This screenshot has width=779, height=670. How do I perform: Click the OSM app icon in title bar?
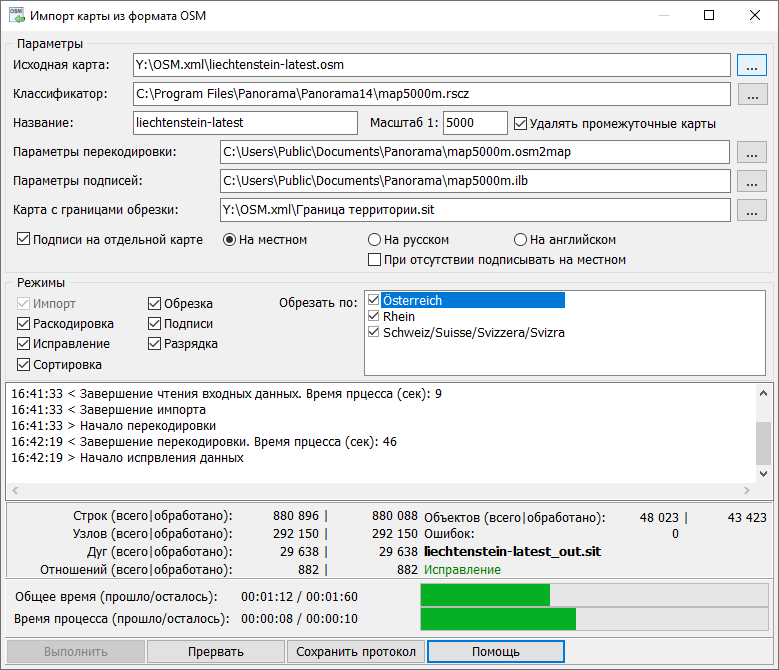[15, 16]
